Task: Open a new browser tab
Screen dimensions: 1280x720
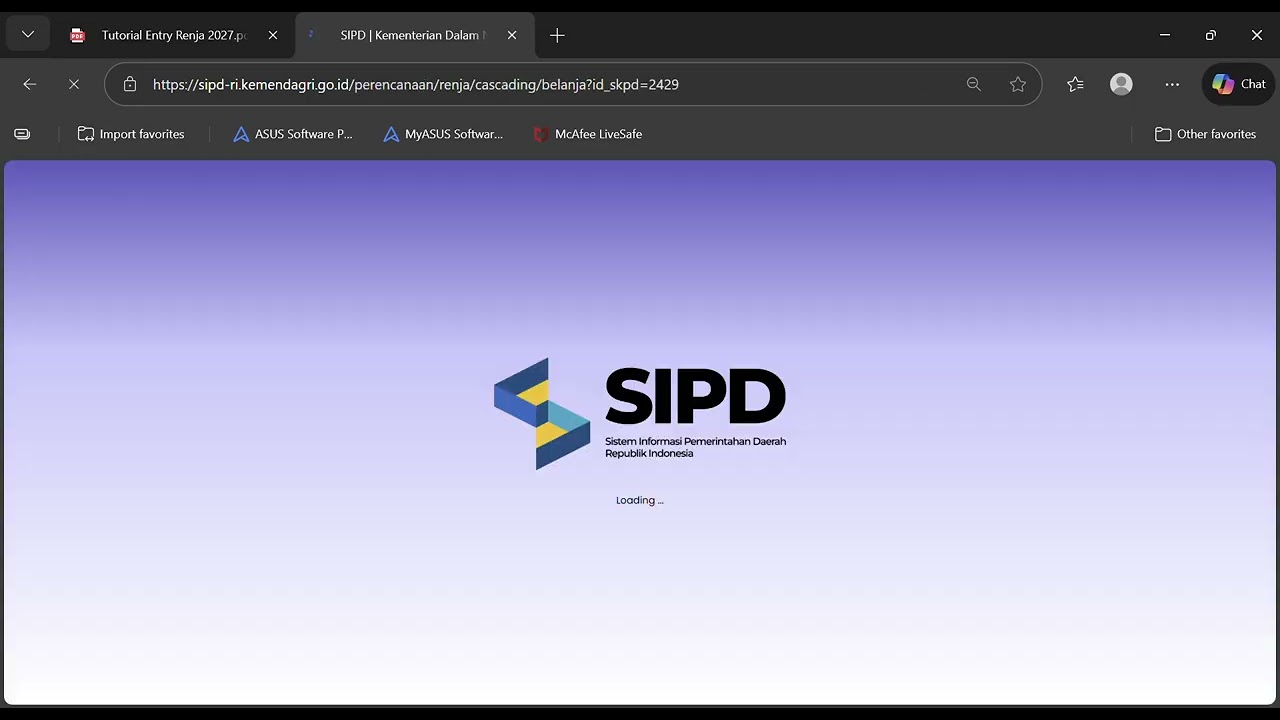Action: point(557,35)
